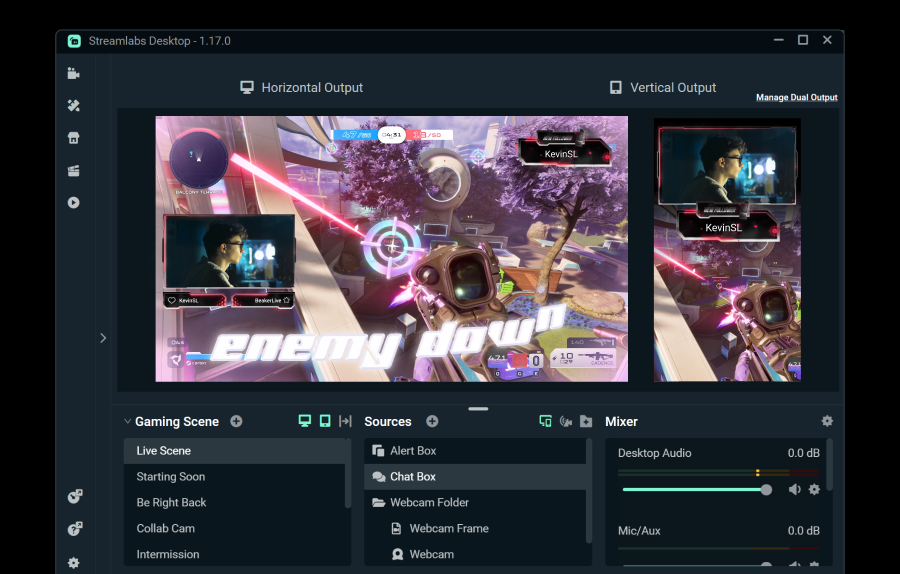Add a new scene with plus icon
This screenshot has width=900, height=574.
click(x=236, y=421)
